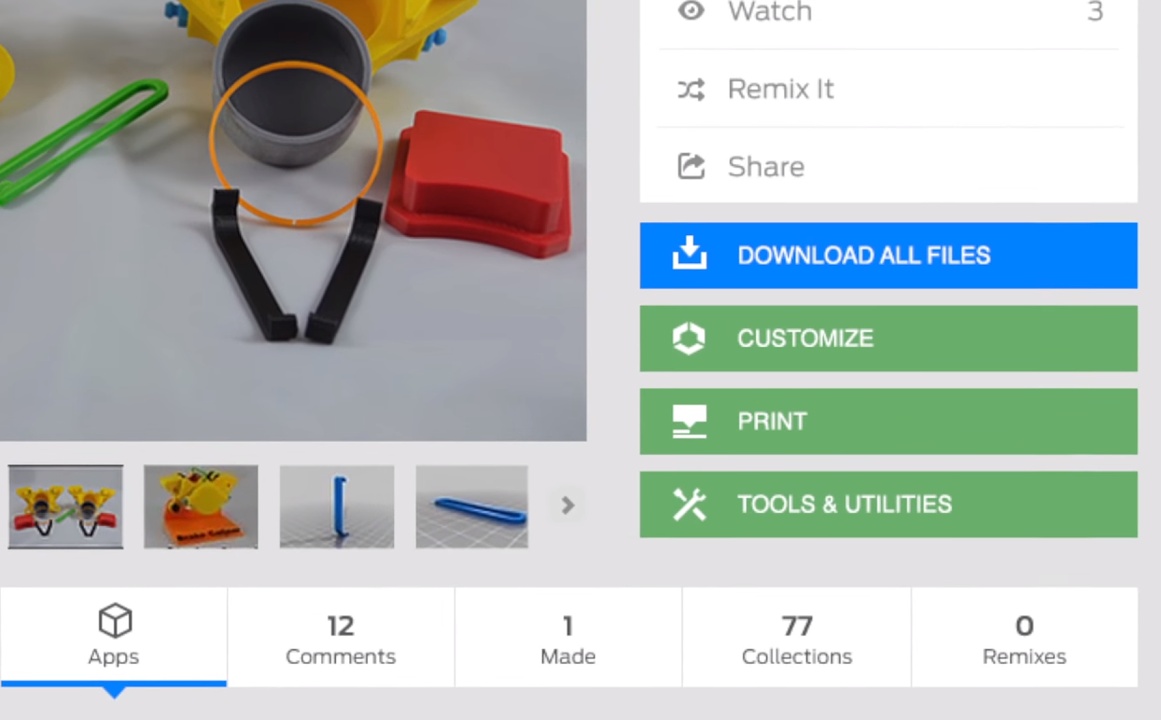This screenshot has height=720, width=1161.
Task: Click the Customize hexagon icon
Action: tap(689, 339)
